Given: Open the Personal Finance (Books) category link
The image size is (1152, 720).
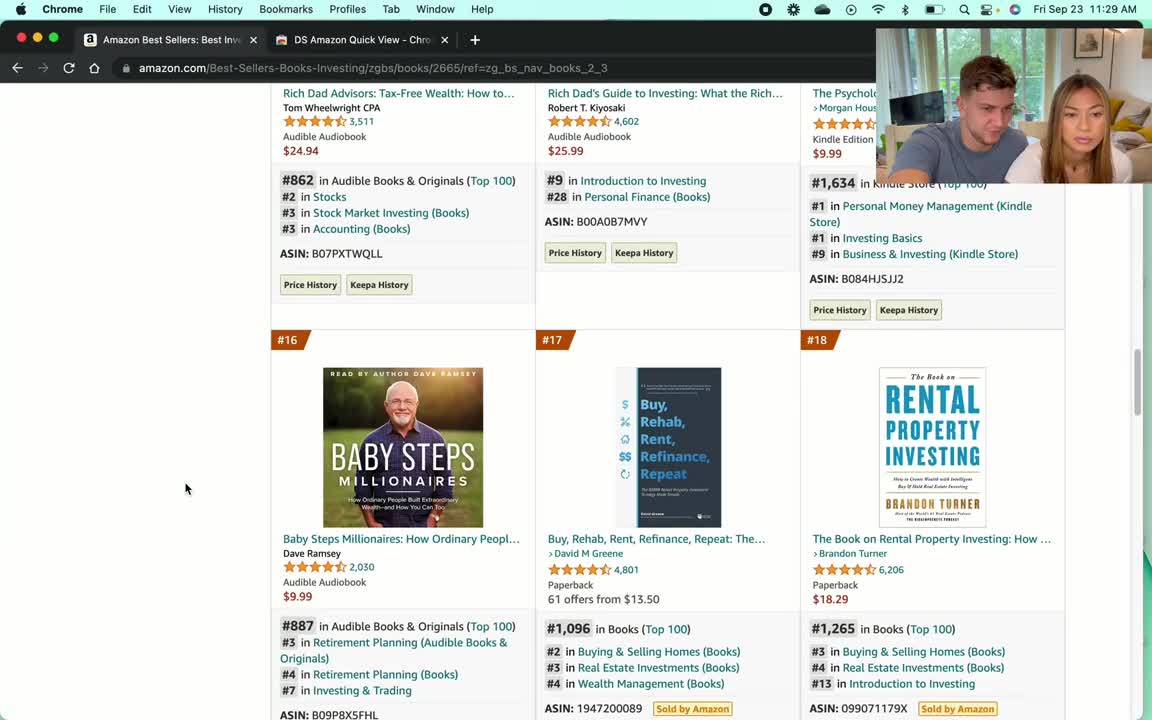Looking at the screenshot, I should tap(647, 197).
